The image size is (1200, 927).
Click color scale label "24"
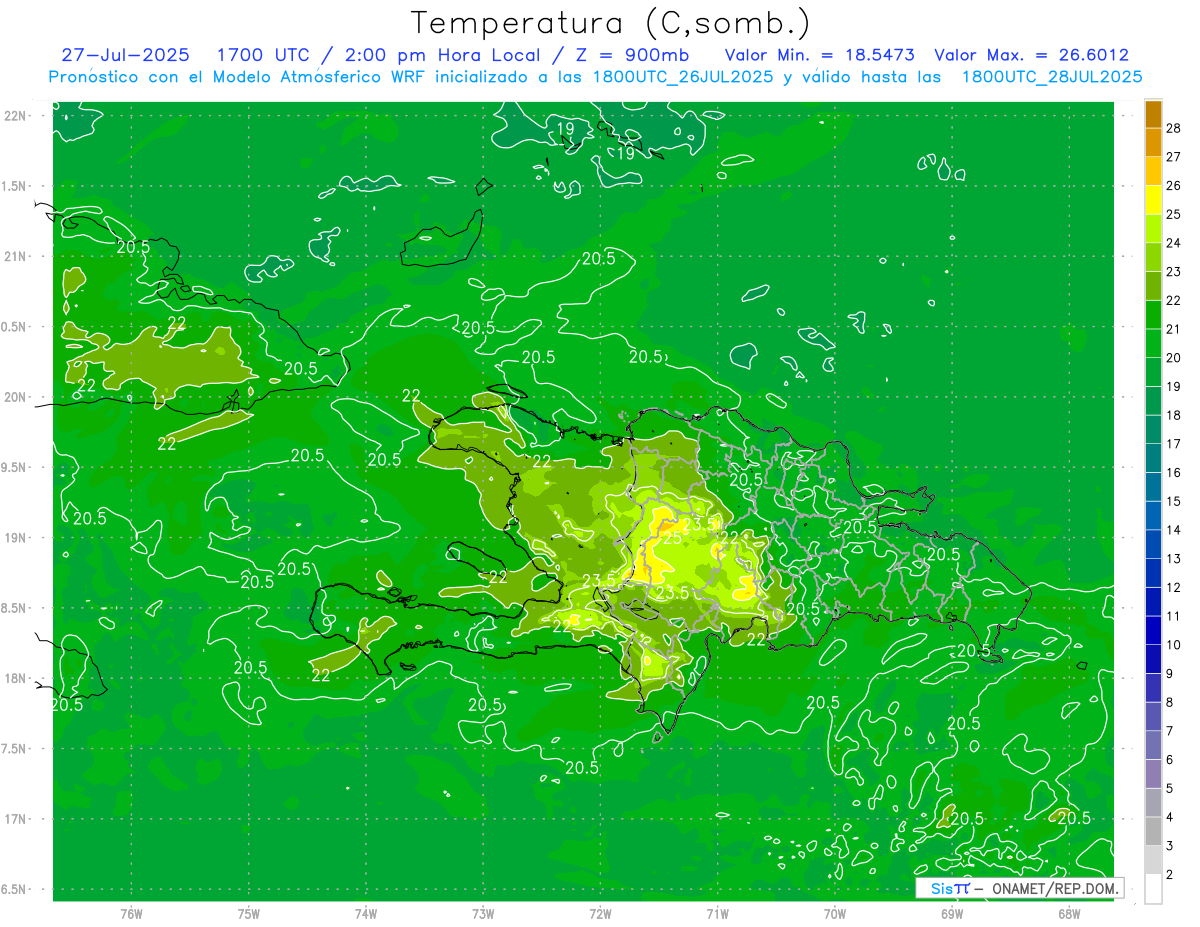(x=1174, y=243)
